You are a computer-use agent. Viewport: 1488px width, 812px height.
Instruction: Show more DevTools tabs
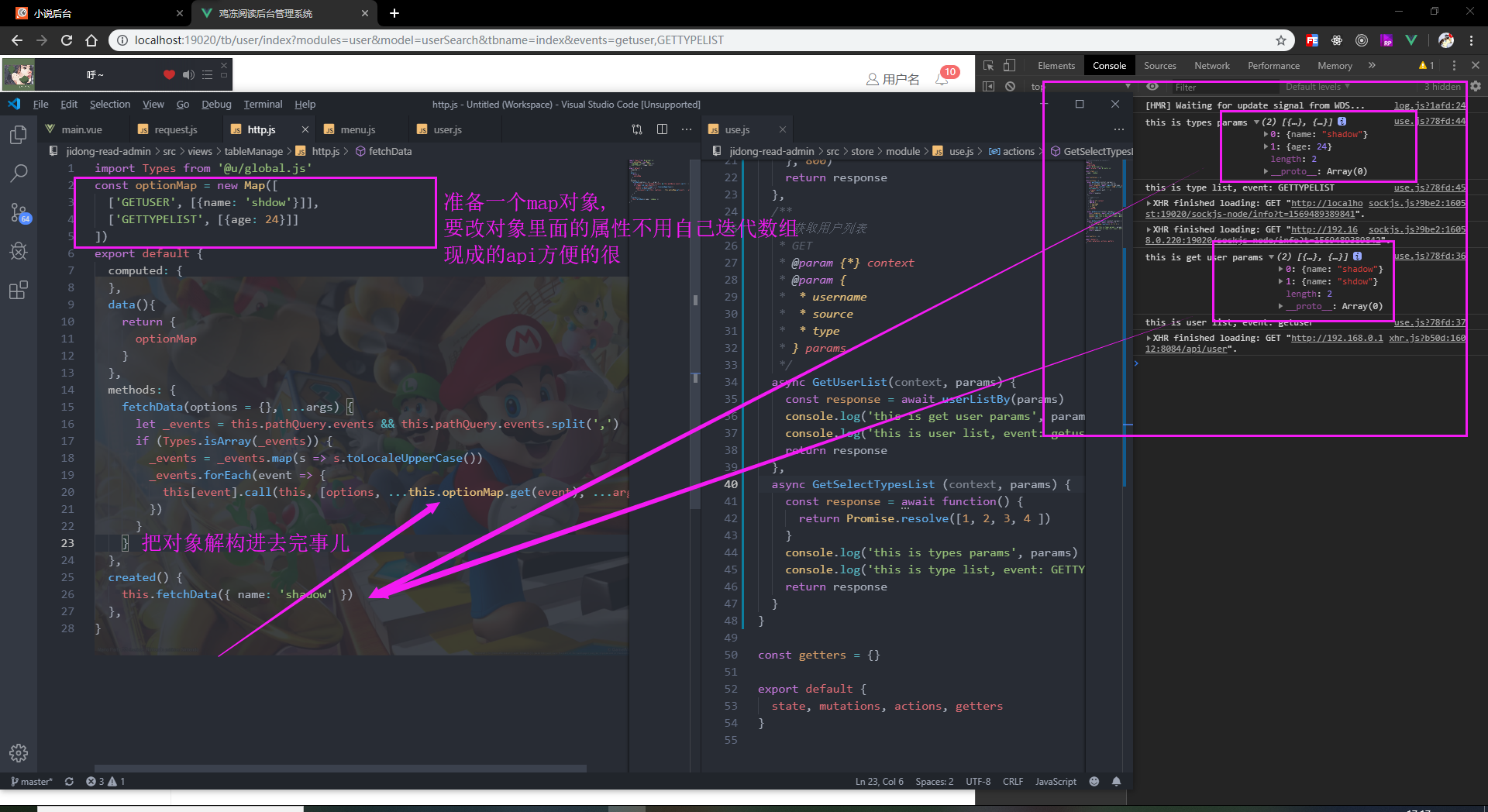pos(1372,66)
